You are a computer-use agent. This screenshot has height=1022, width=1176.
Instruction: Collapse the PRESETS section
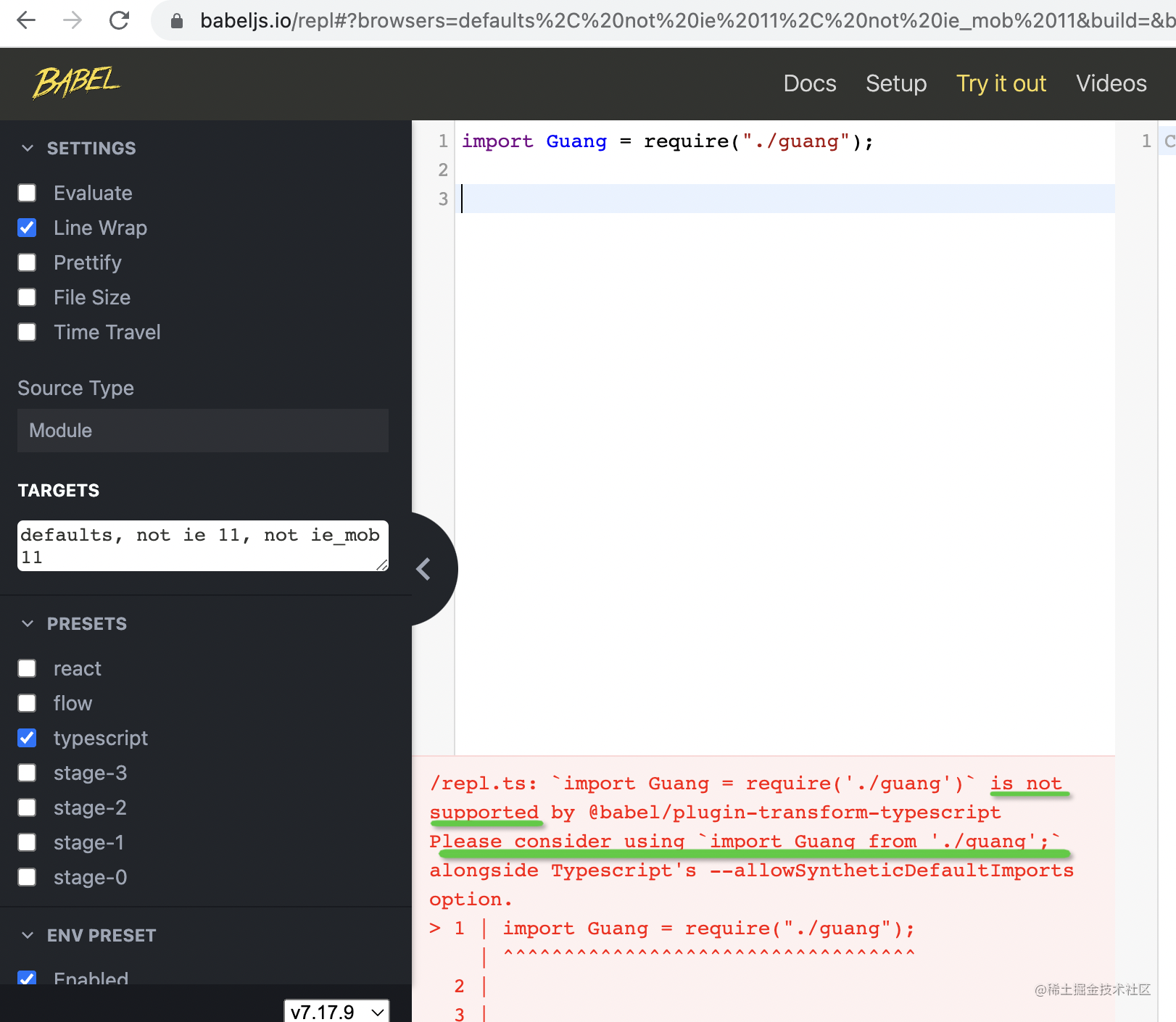pos(28,623)
